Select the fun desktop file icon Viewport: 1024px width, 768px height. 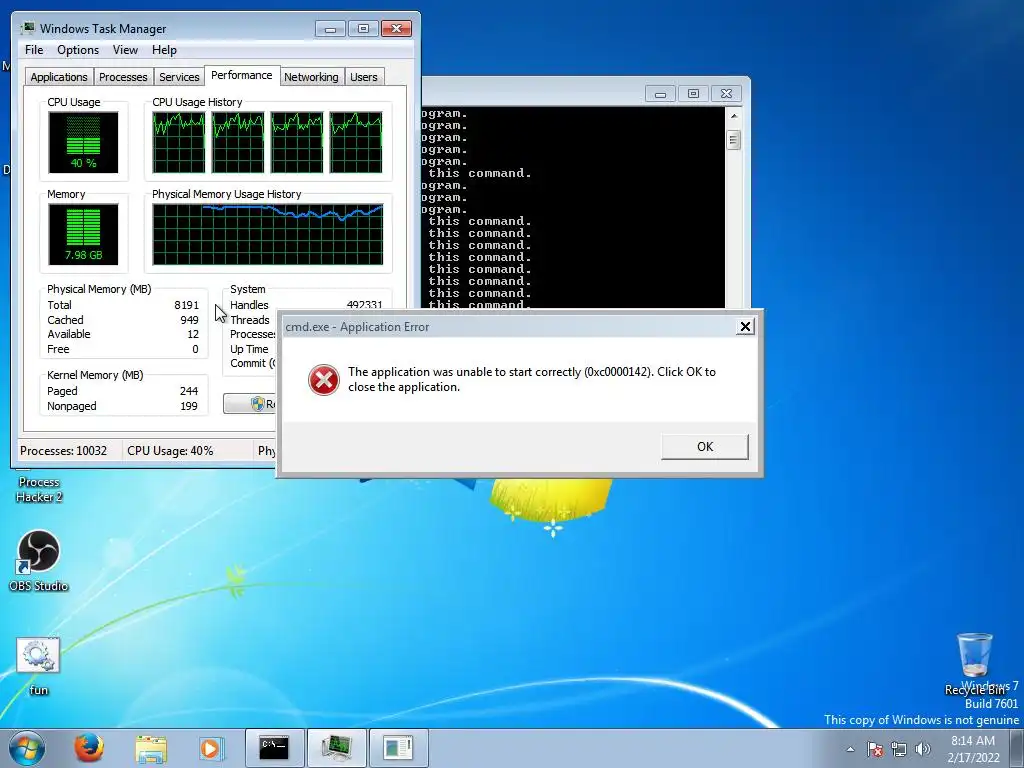tap(38, 667)
